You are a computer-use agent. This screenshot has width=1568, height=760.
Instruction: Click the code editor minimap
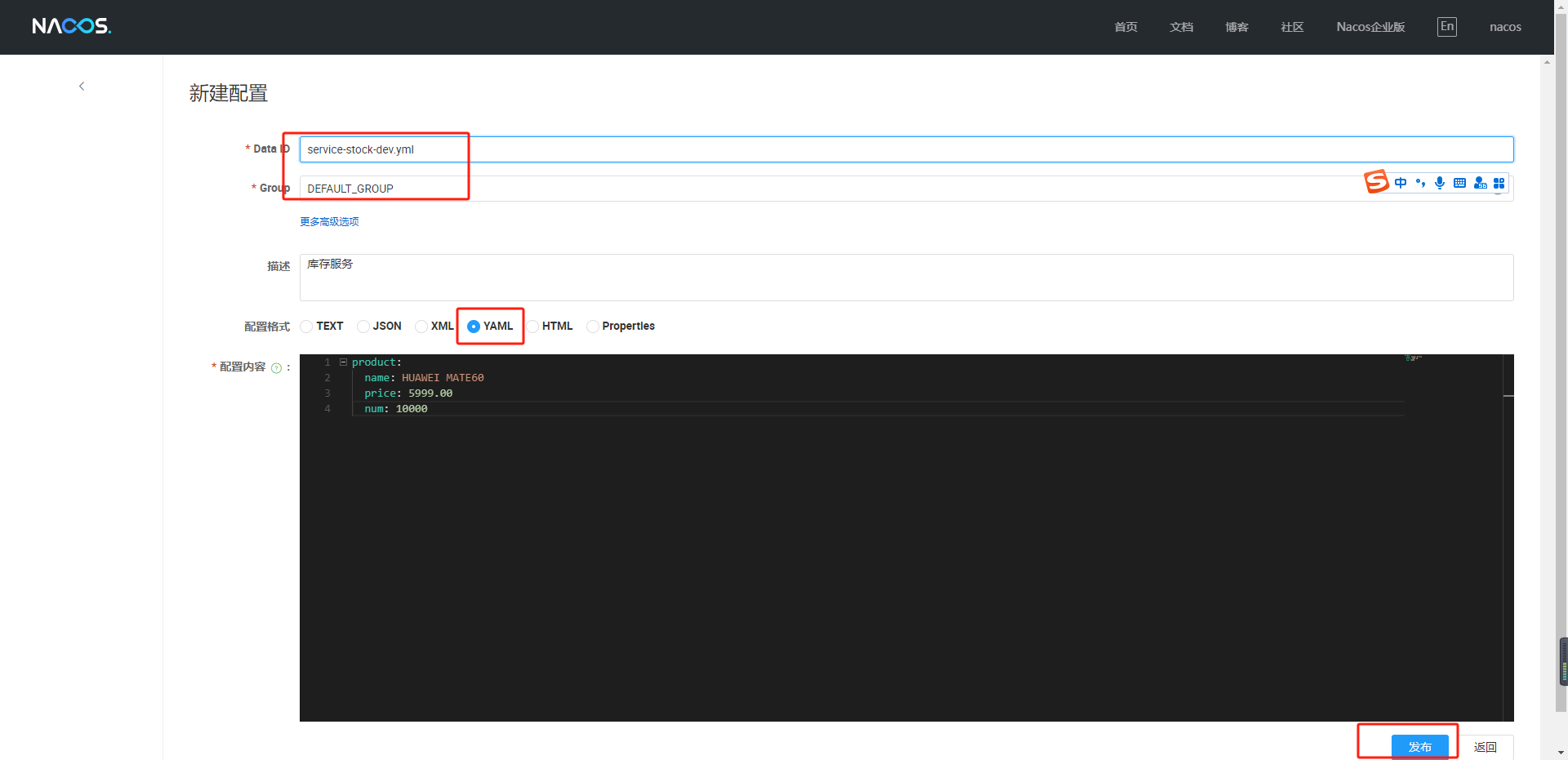[1413, 358]
